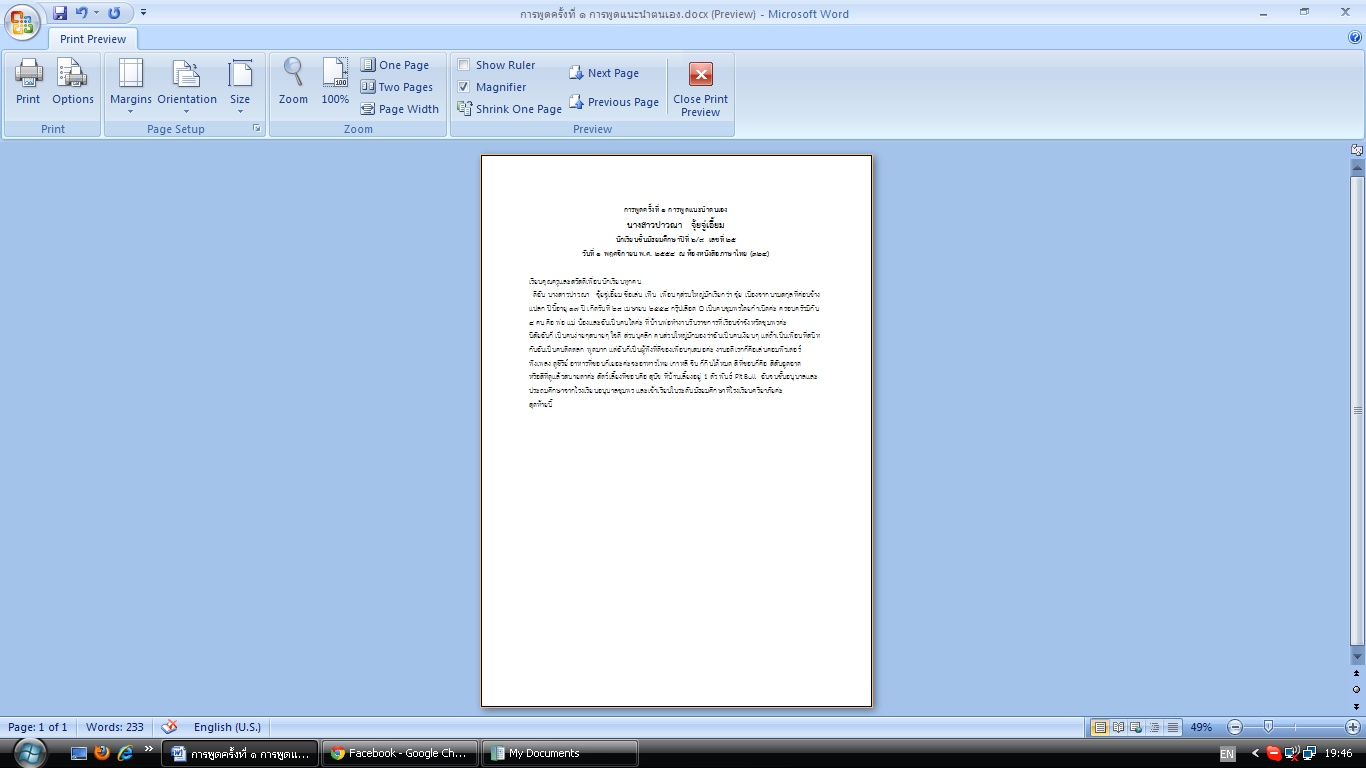Open the Zoom dialog

[x=293, y=82]
